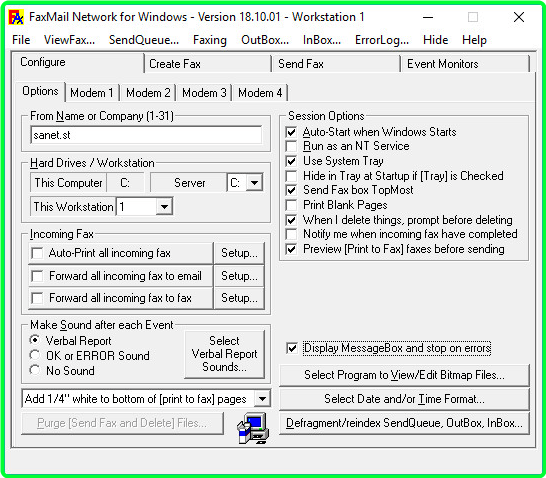Open the Help menu

[x=474, y=40]
